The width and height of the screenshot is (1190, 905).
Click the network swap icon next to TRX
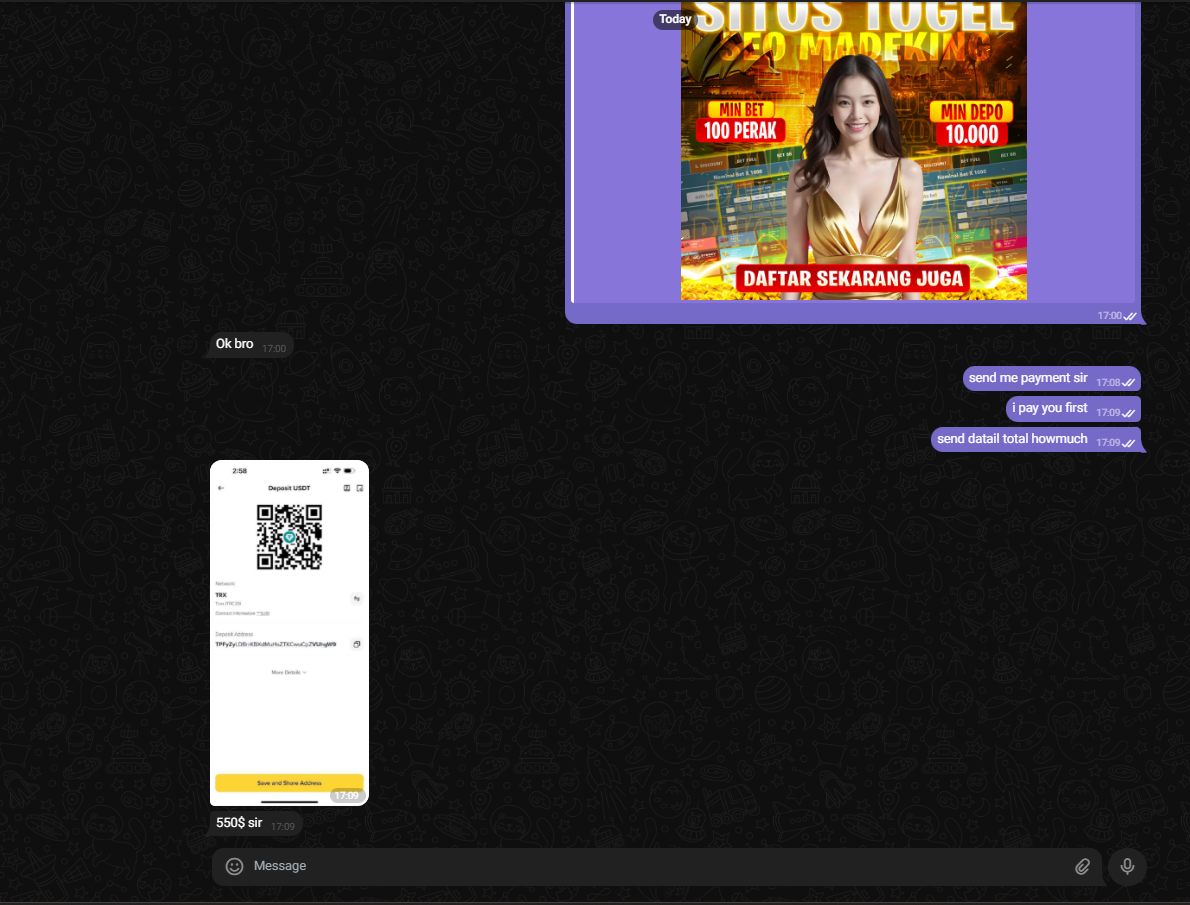(356, 598)
